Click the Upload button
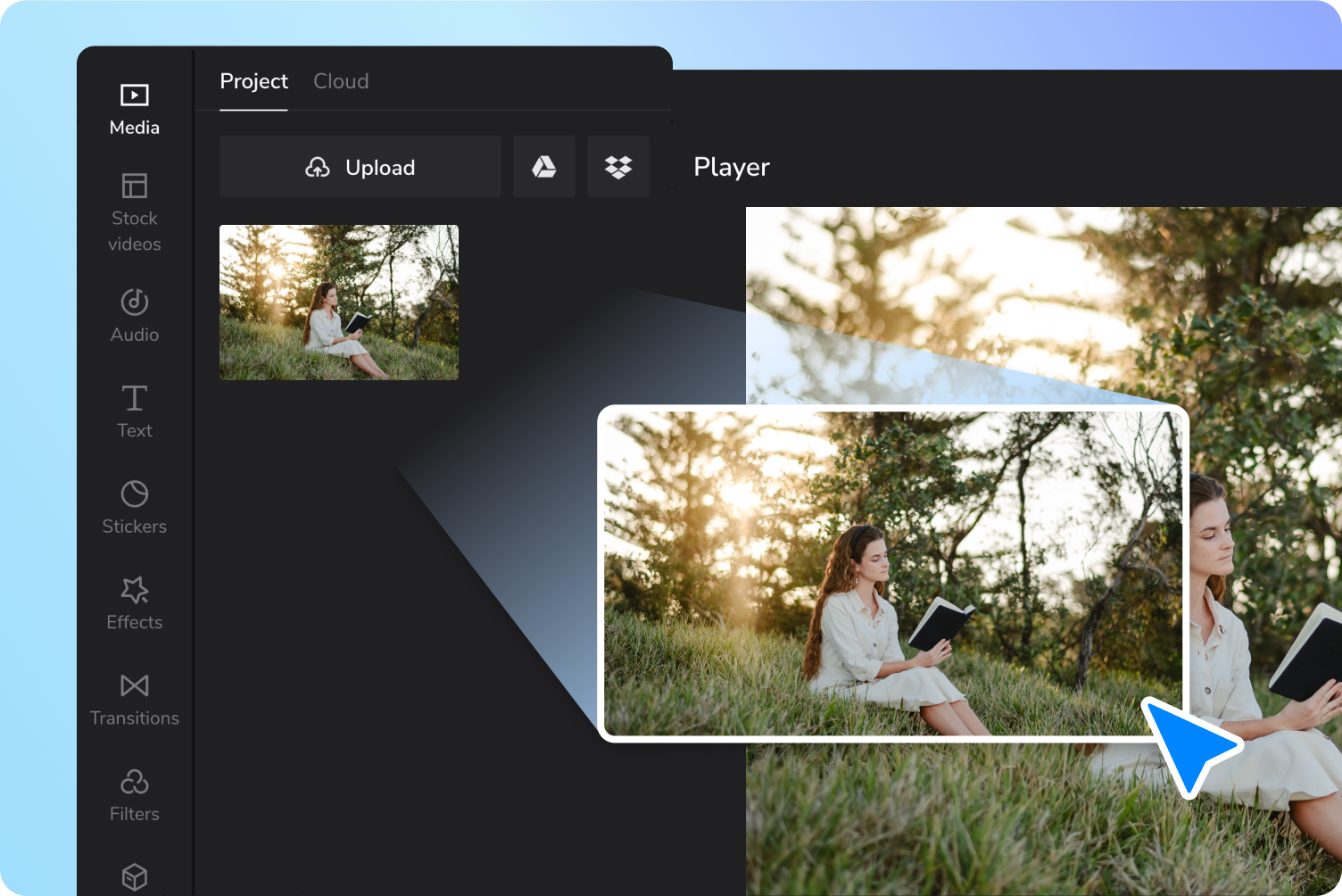 point(360,167)
